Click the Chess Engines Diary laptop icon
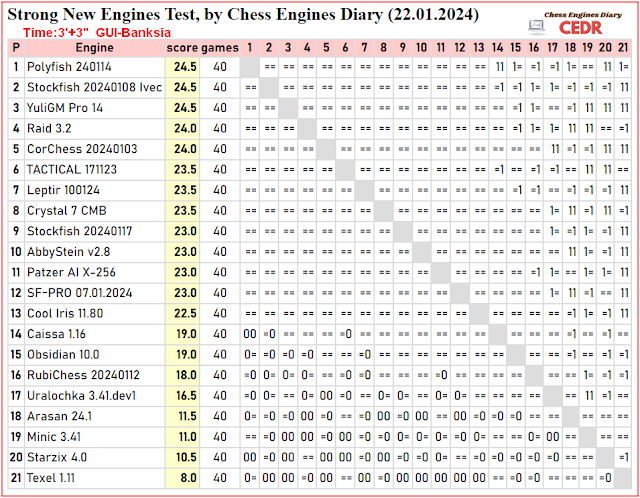 point(536,27)
